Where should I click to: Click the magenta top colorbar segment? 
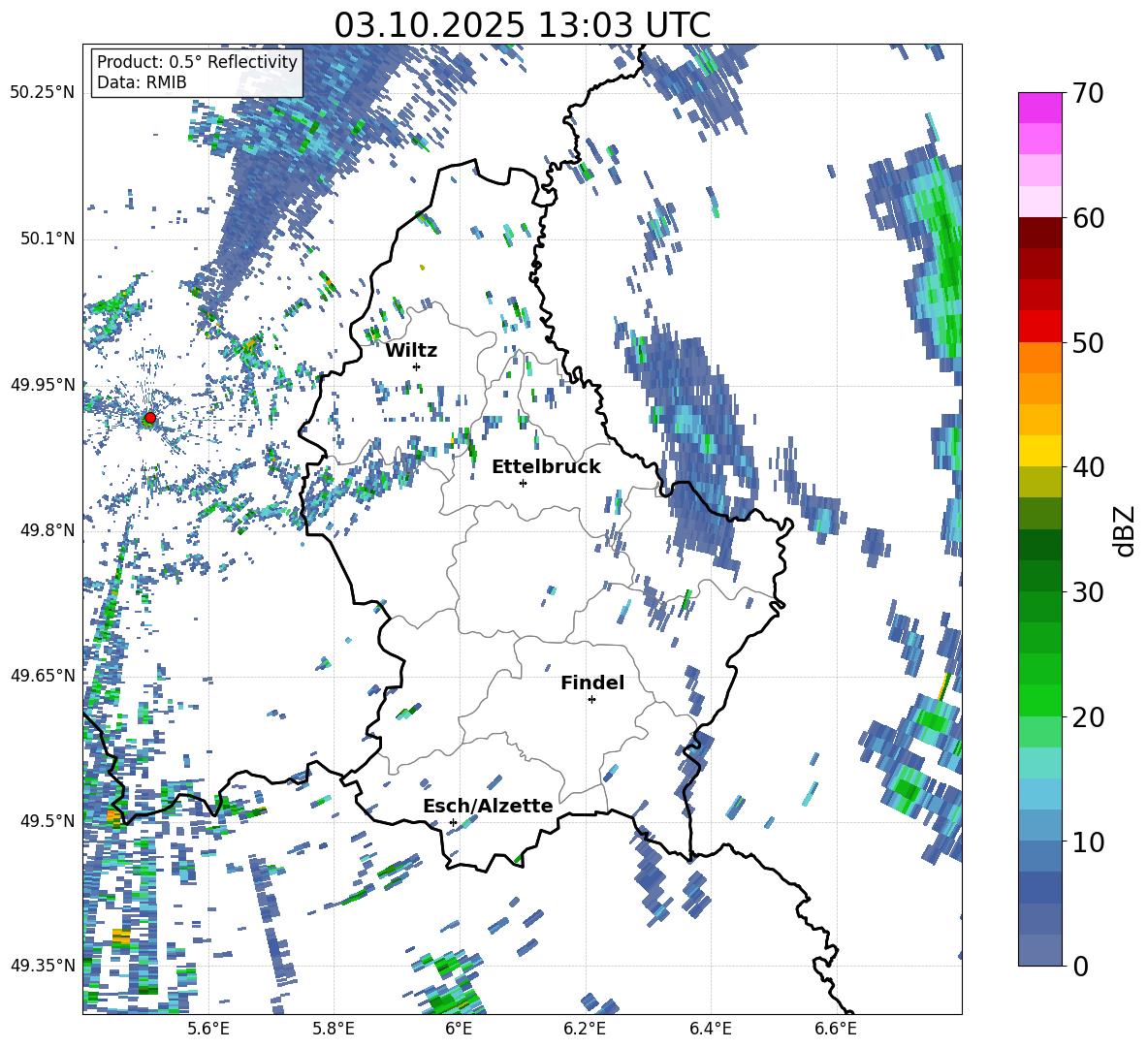(x=1039, y=108)
